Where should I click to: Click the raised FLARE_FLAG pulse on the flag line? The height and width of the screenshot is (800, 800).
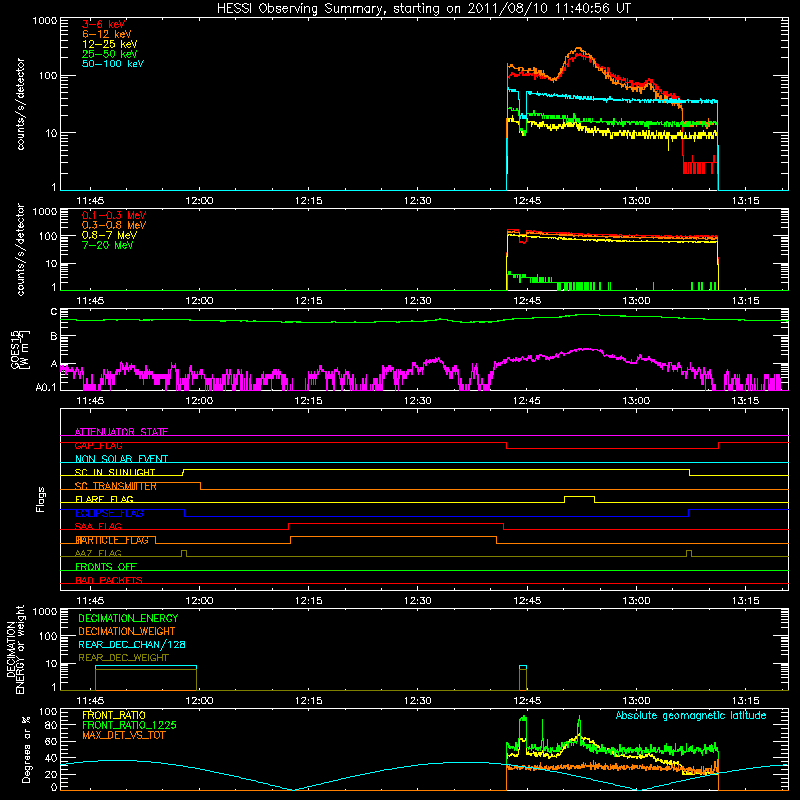(x=579, y=496)
